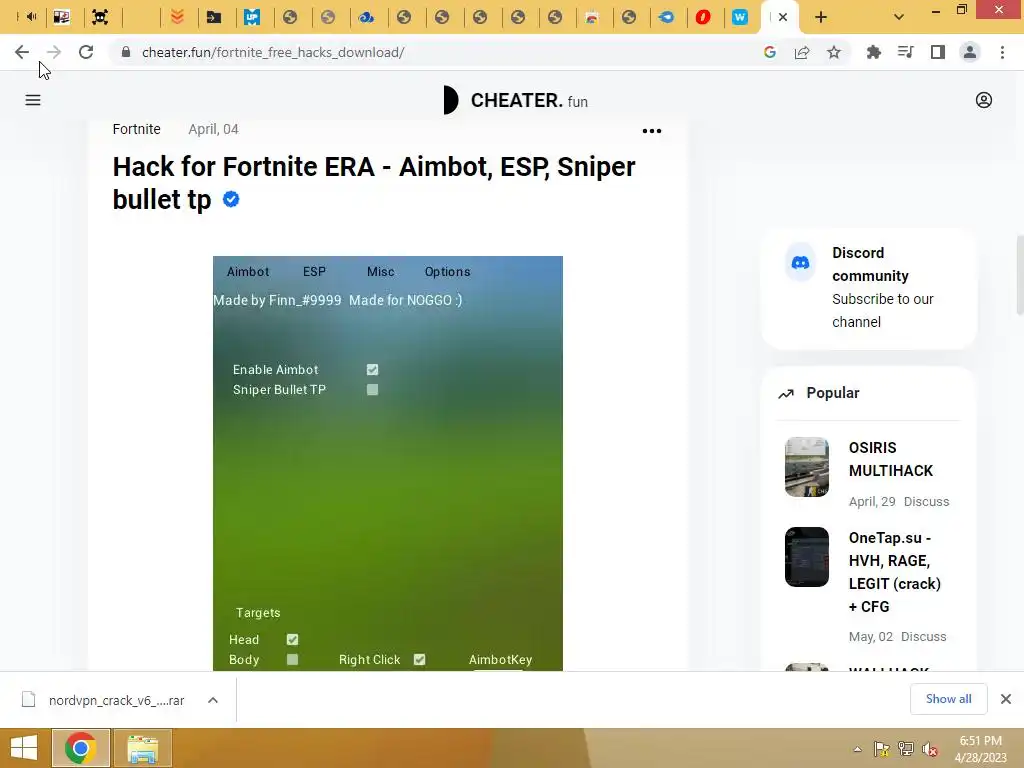Open network status tray icon
The image size is (1024, 768).
coord(906,749)
